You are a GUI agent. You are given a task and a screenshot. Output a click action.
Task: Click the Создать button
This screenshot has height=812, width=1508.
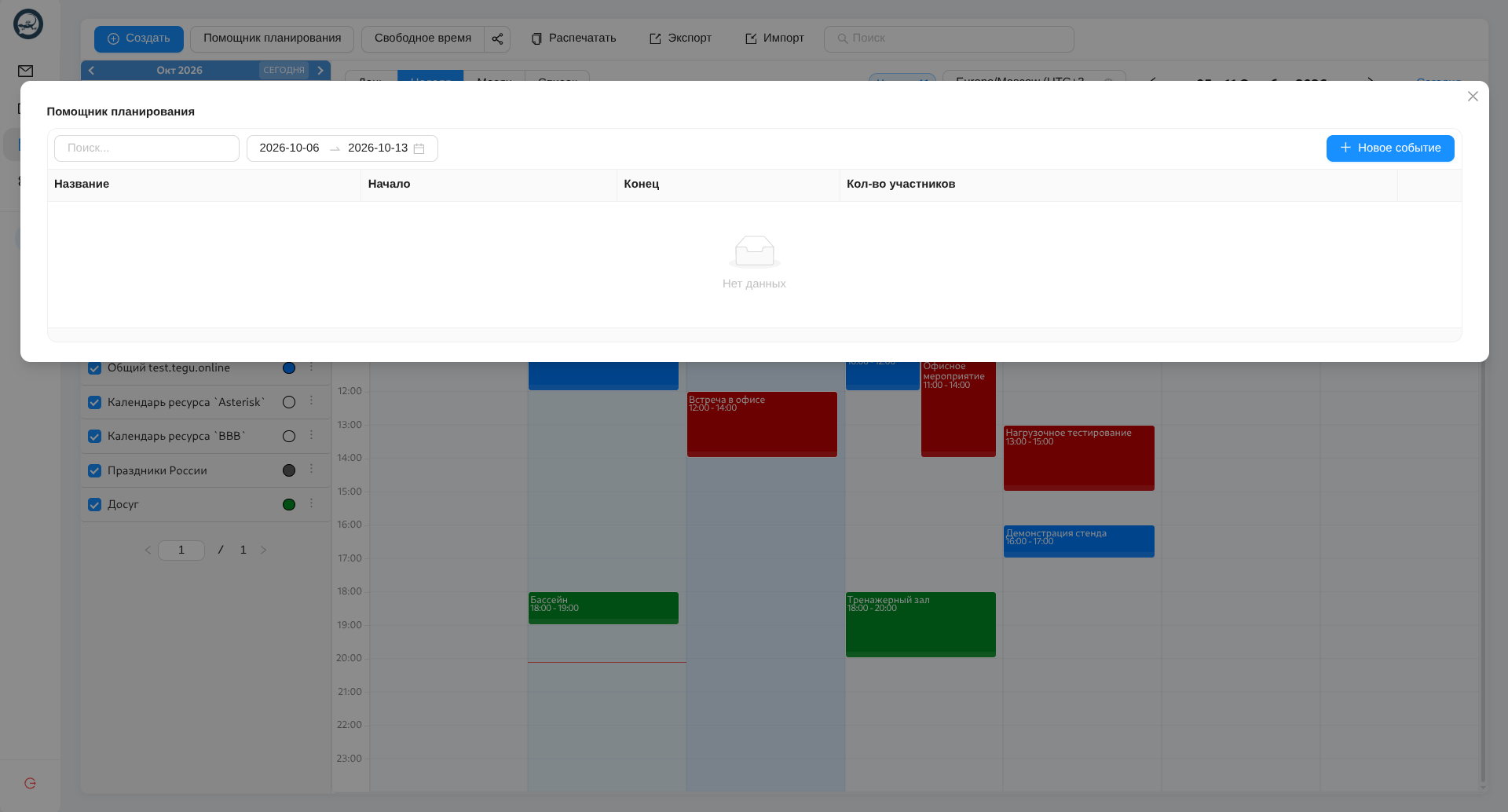139,38
